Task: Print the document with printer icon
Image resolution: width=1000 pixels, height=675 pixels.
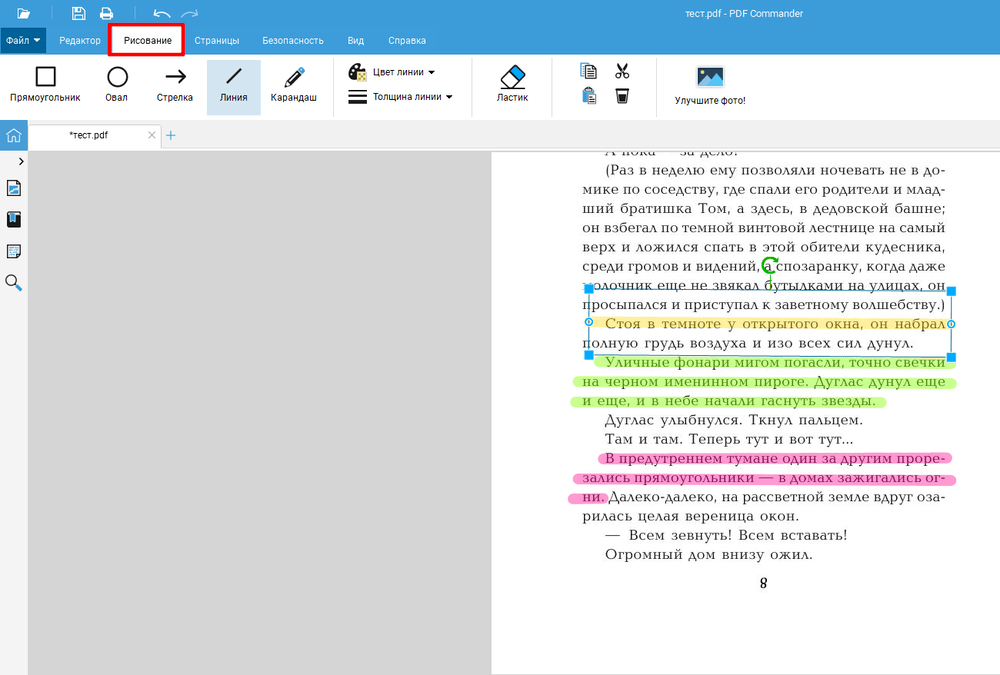Action: tap(107, 13)
